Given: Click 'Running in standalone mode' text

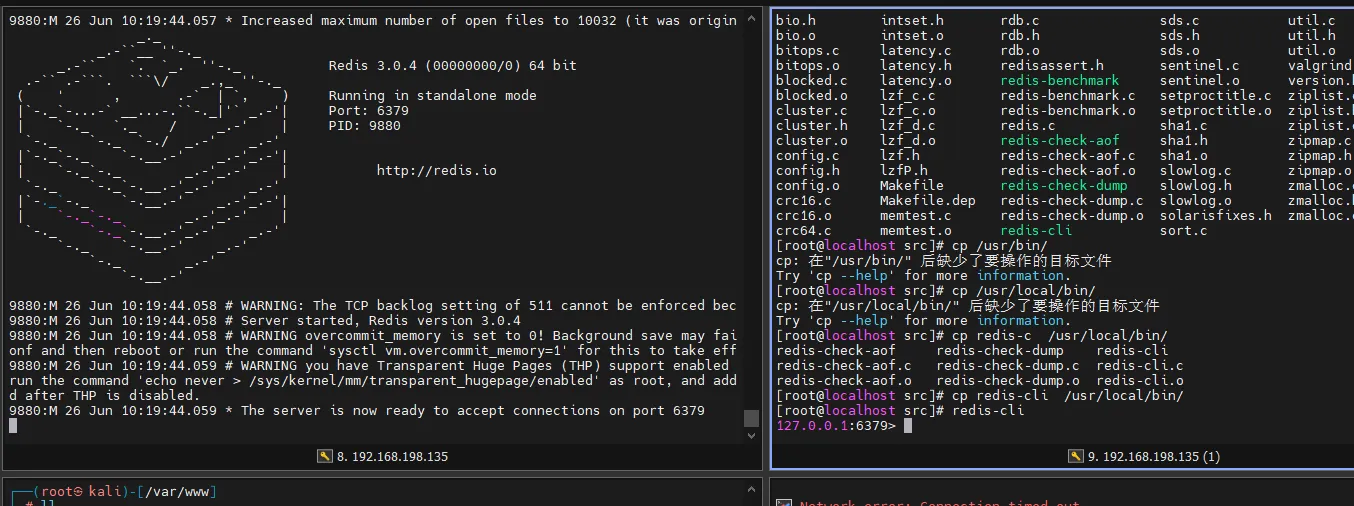Looking at the screenshot, I should (432, 96).
